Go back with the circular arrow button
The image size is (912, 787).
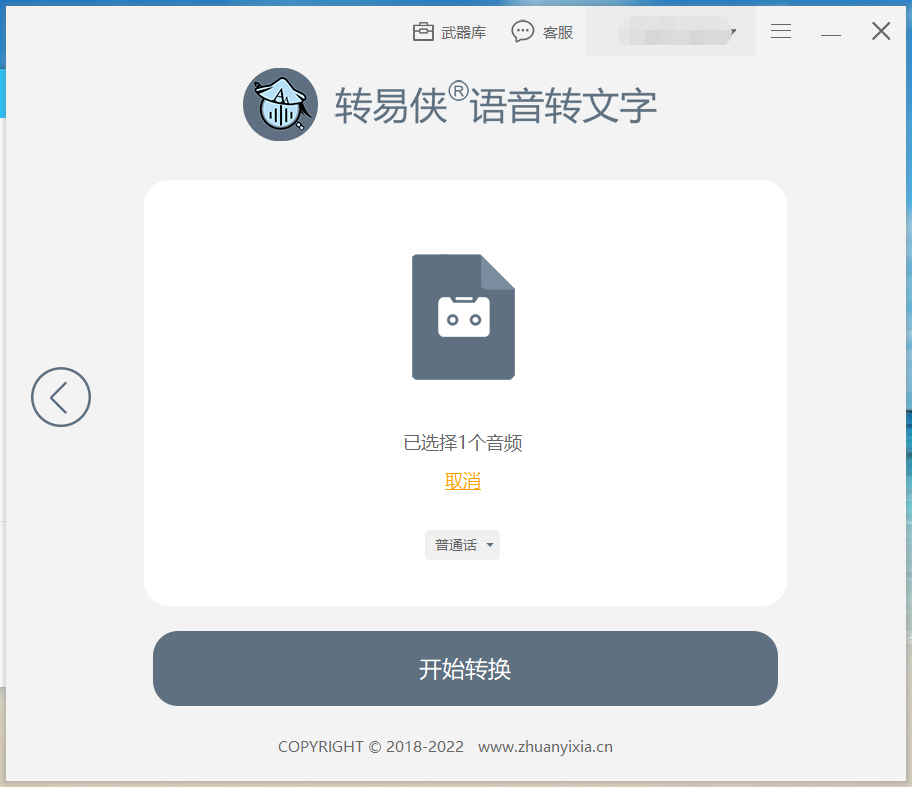coord(61,397)
